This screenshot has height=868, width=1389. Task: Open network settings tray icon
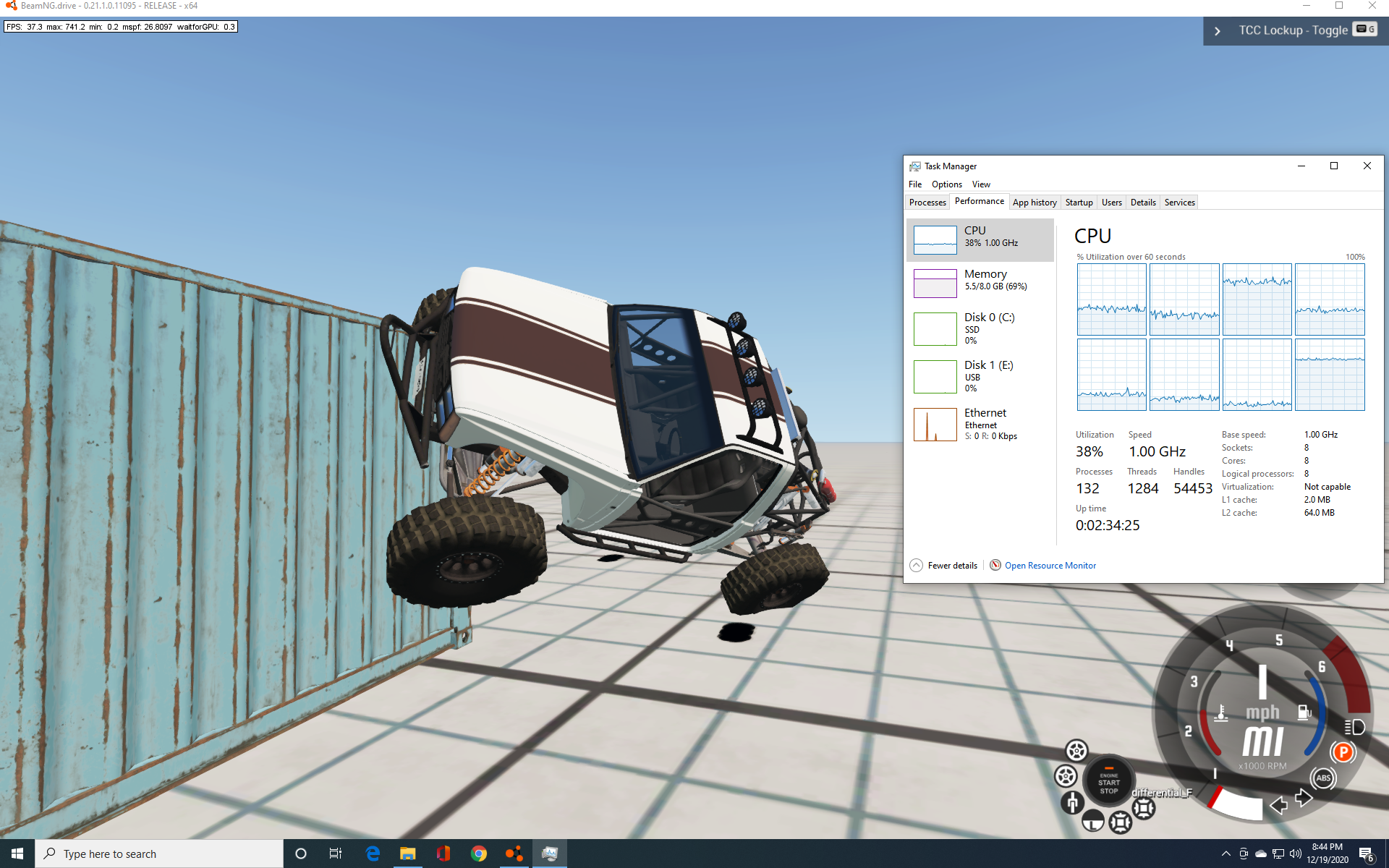click(x=1278, y=854)
